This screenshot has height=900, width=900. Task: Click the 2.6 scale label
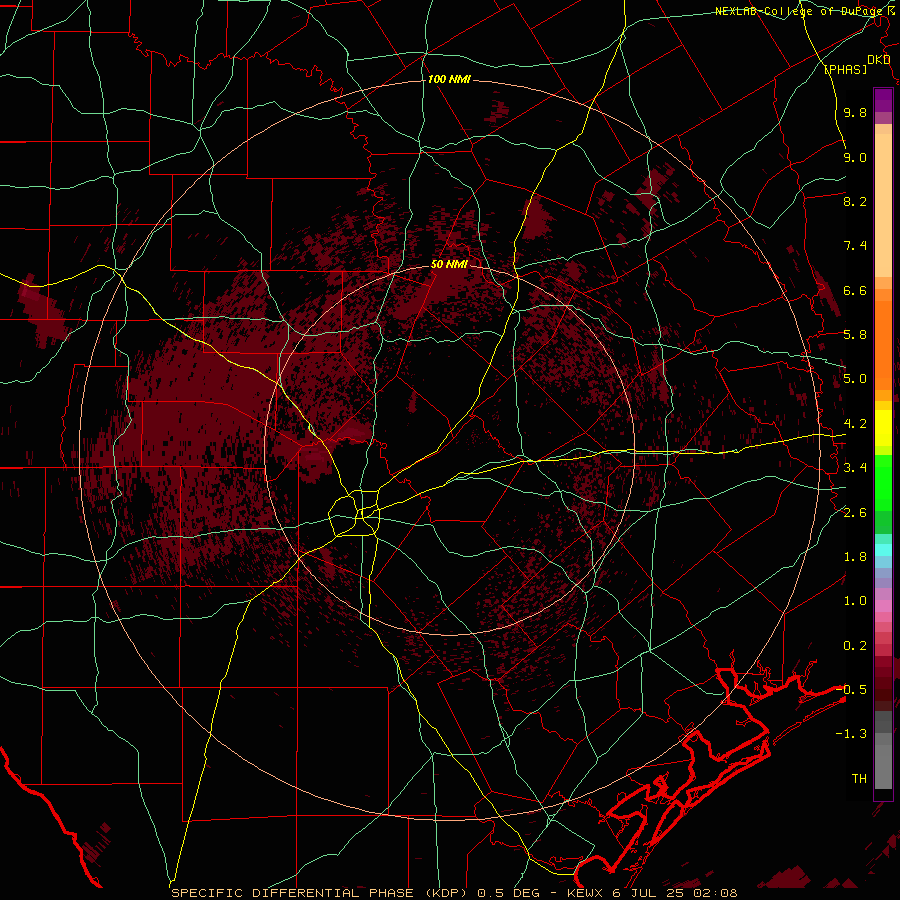coord(855,513)
